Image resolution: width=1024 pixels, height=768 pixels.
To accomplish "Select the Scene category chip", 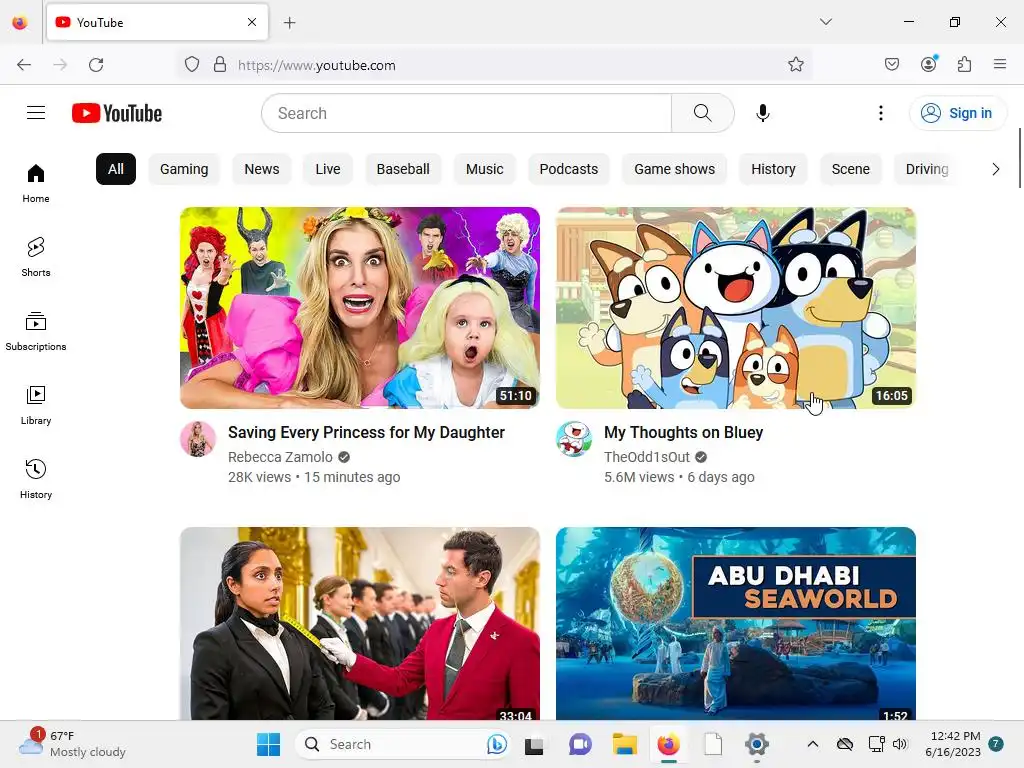I will 850,169.
